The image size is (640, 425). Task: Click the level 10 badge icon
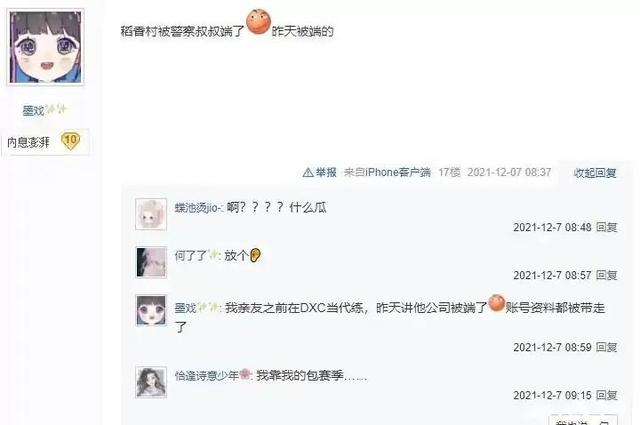click(70, 140)
